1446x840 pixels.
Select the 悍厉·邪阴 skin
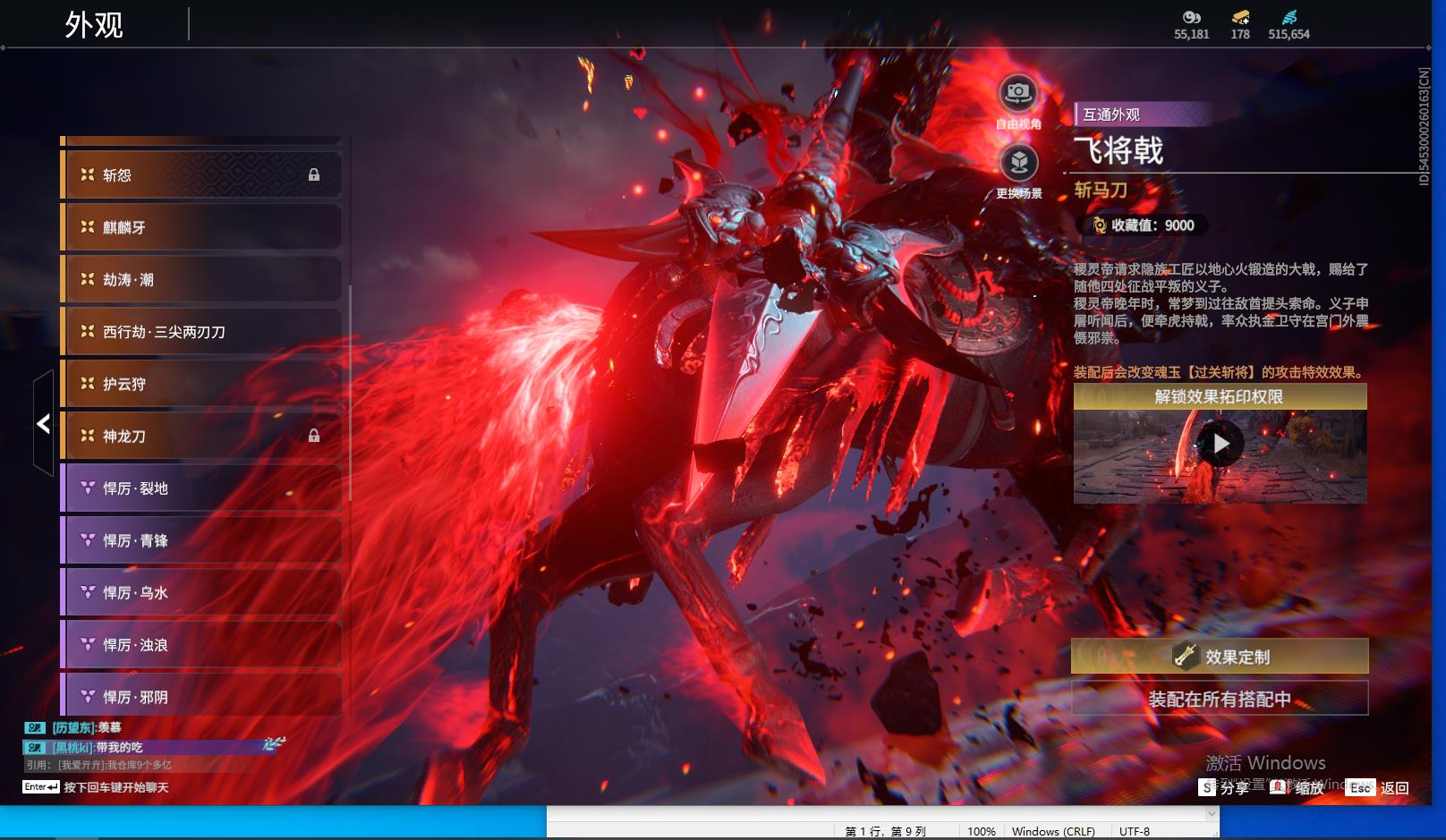point(200,695)
